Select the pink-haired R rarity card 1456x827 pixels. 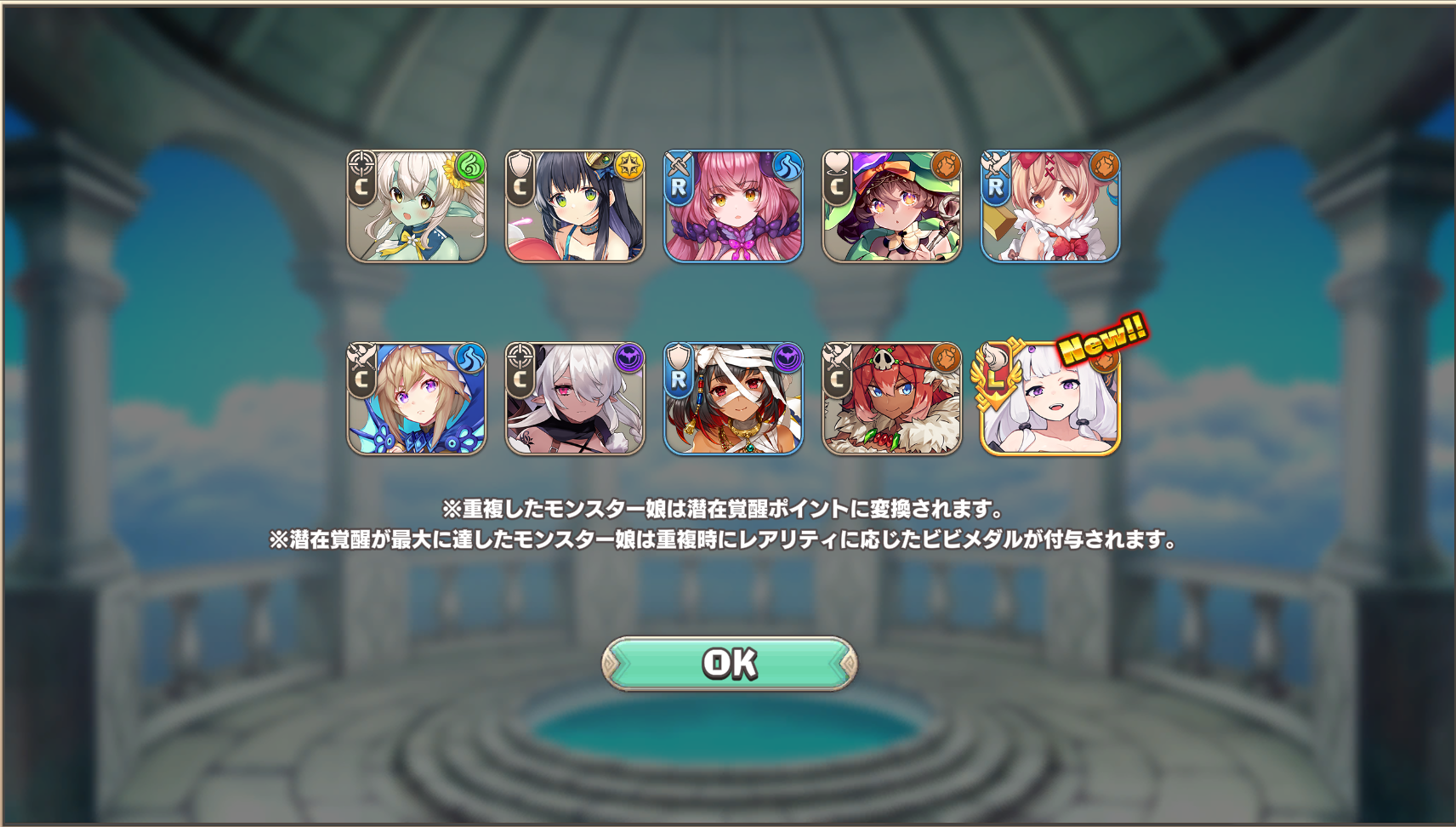point(733,206)
